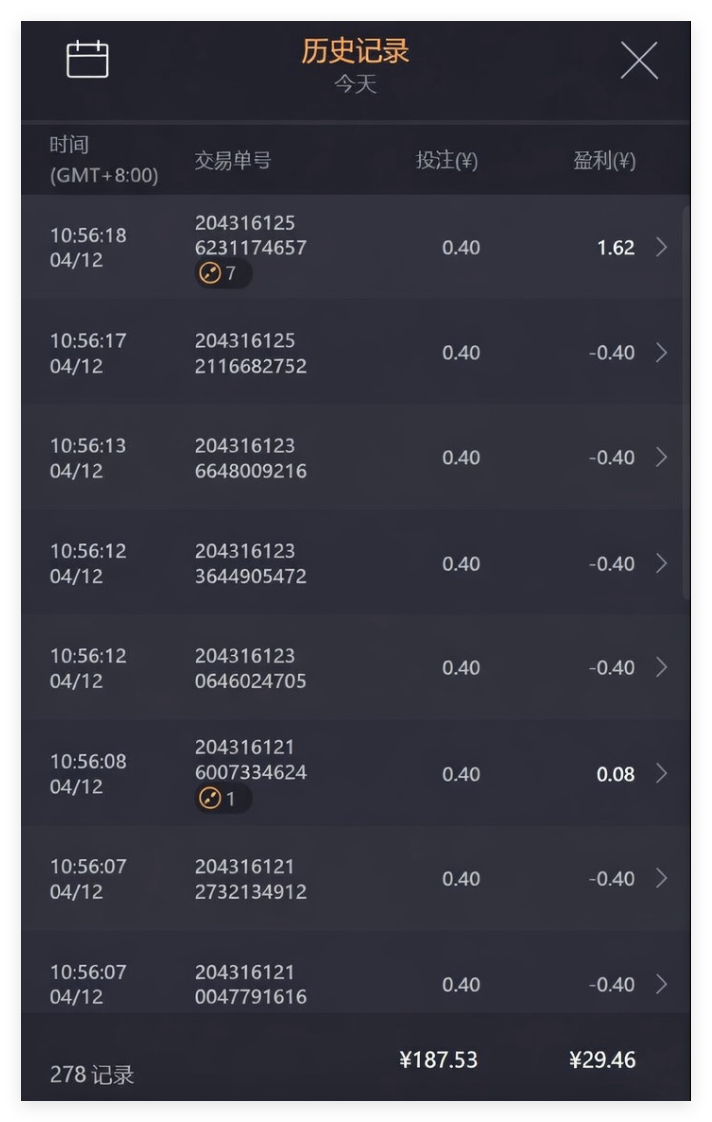Image resolution: width=712 pixels, height=1122 pixels.
Task: Click the free-spin badge showing 1
Action: [223, 799]
